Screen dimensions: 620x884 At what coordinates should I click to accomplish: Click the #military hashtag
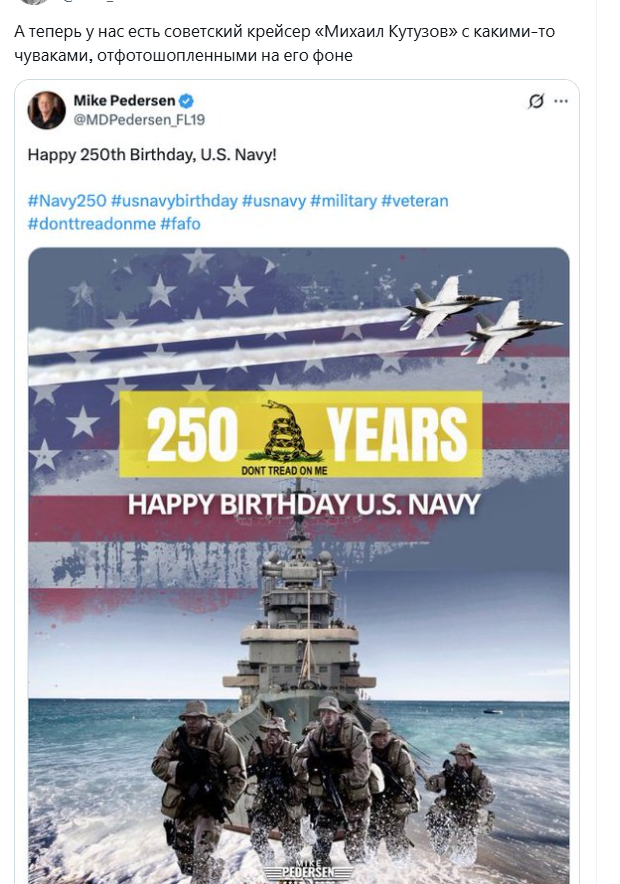point(342,201)
